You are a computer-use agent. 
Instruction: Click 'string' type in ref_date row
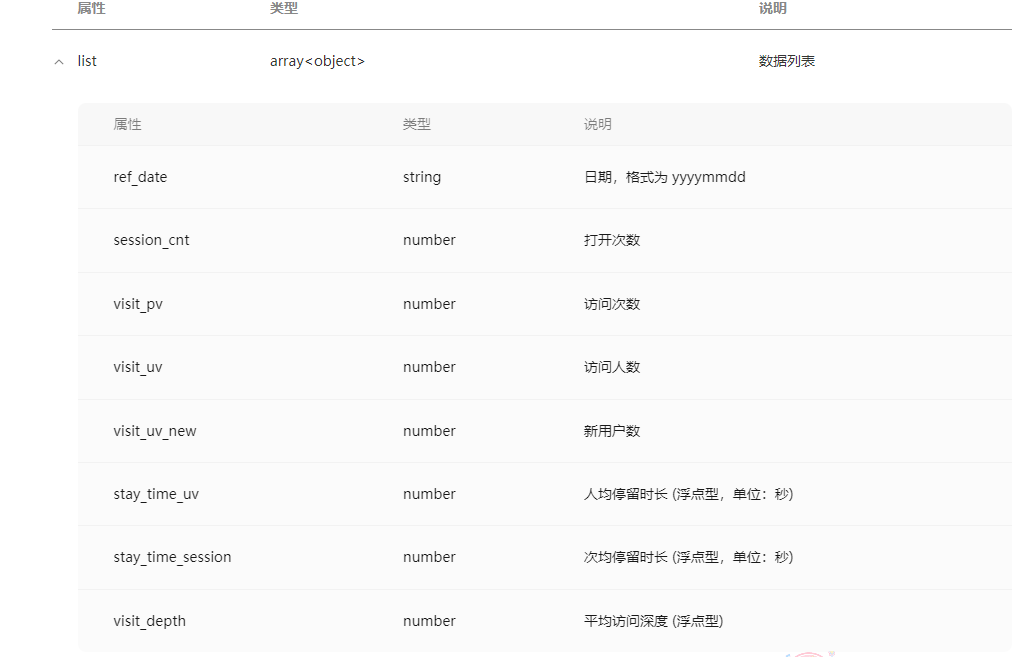(x=422, y=177)
